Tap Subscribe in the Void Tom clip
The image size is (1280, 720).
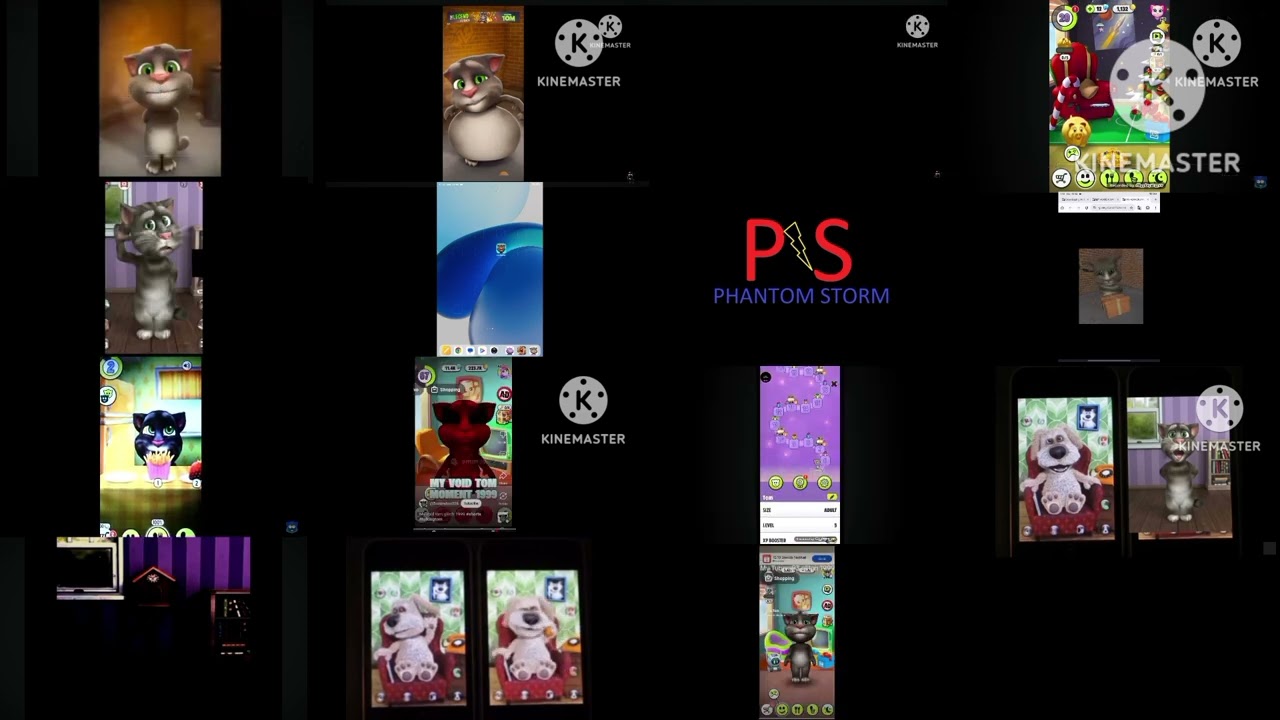tap(471, 503)
